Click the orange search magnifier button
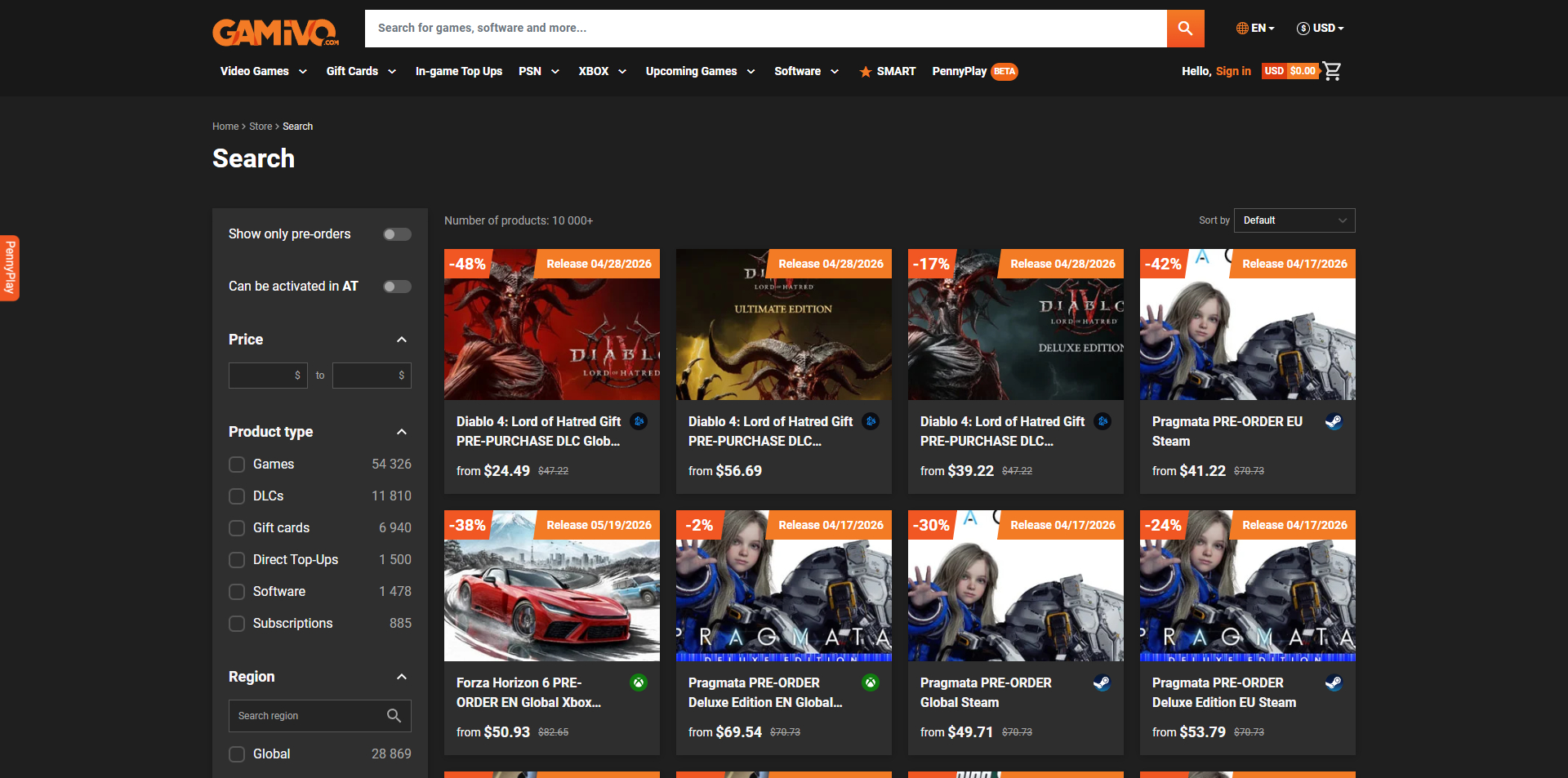This screenshot has width=1568, height=778. point(1185,29)
